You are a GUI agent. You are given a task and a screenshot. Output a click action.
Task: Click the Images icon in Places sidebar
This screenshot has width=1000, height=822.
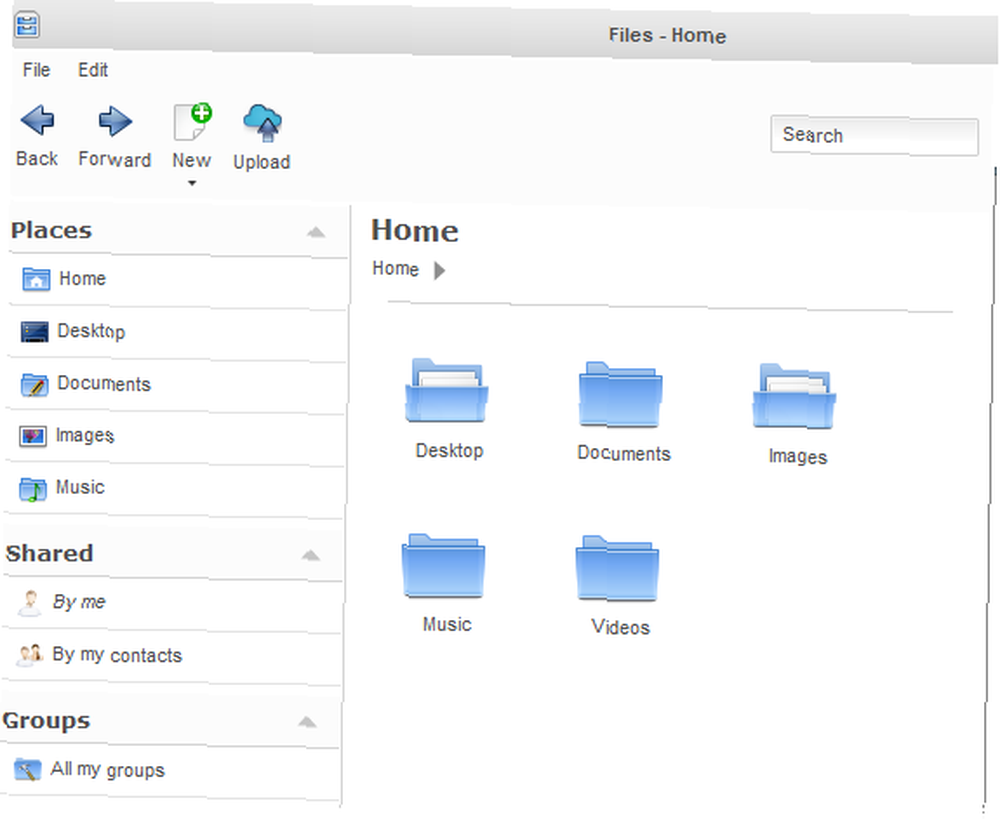[x=33, y=437]
